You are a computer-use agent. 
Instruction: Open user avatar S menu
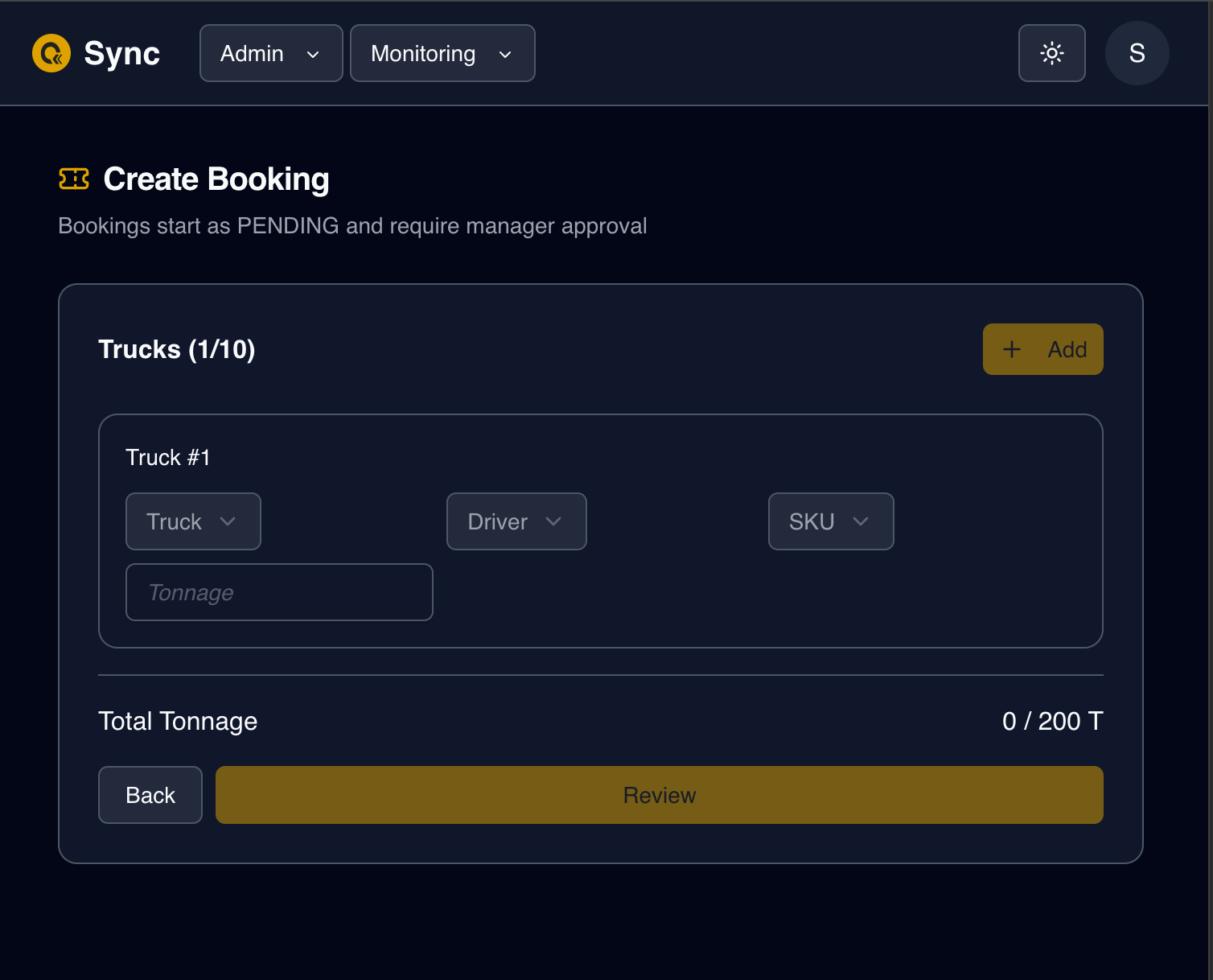[x=1137, y=53]
